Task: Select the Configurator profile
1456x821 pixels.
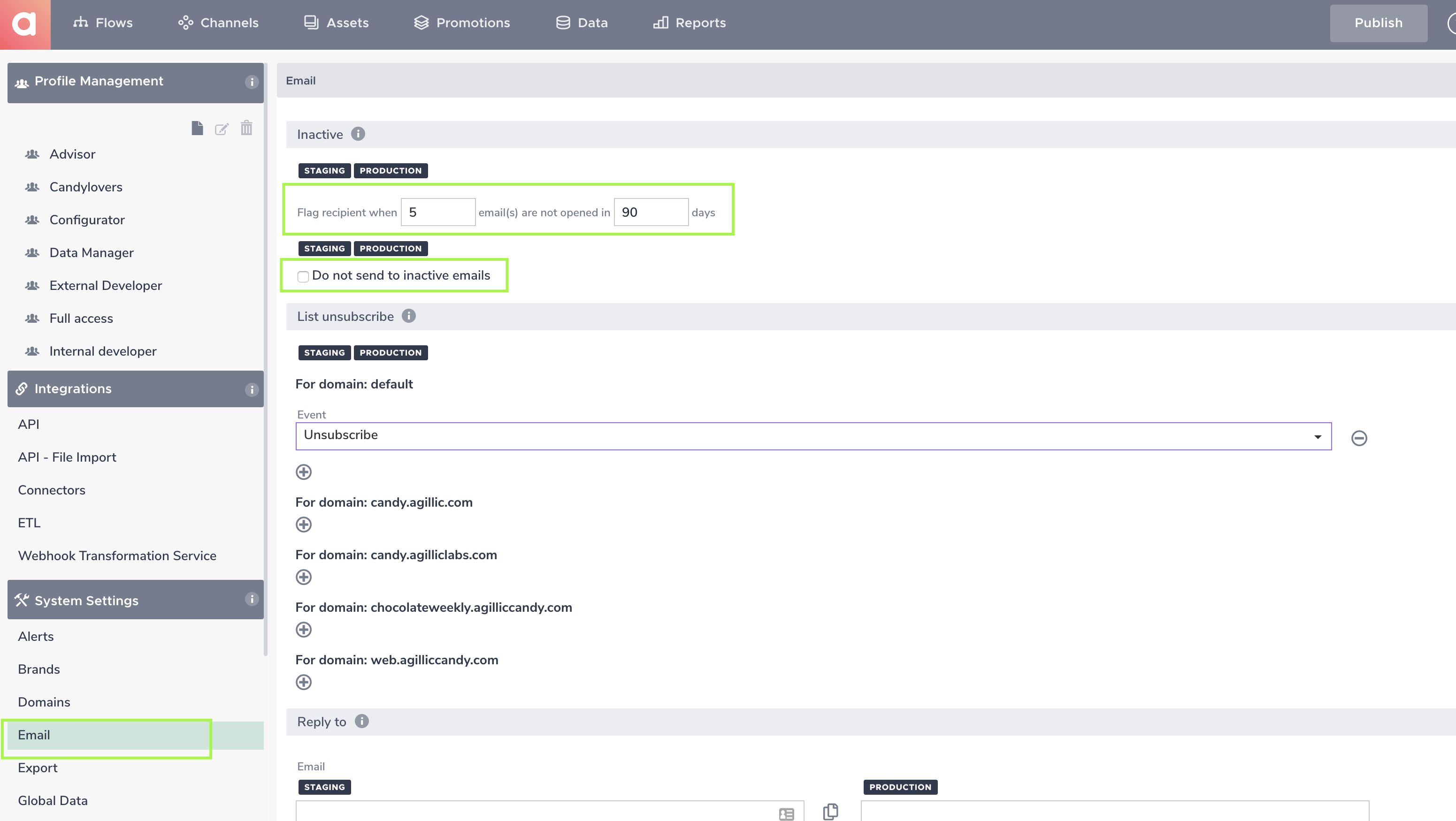Action: click(87, 220)
